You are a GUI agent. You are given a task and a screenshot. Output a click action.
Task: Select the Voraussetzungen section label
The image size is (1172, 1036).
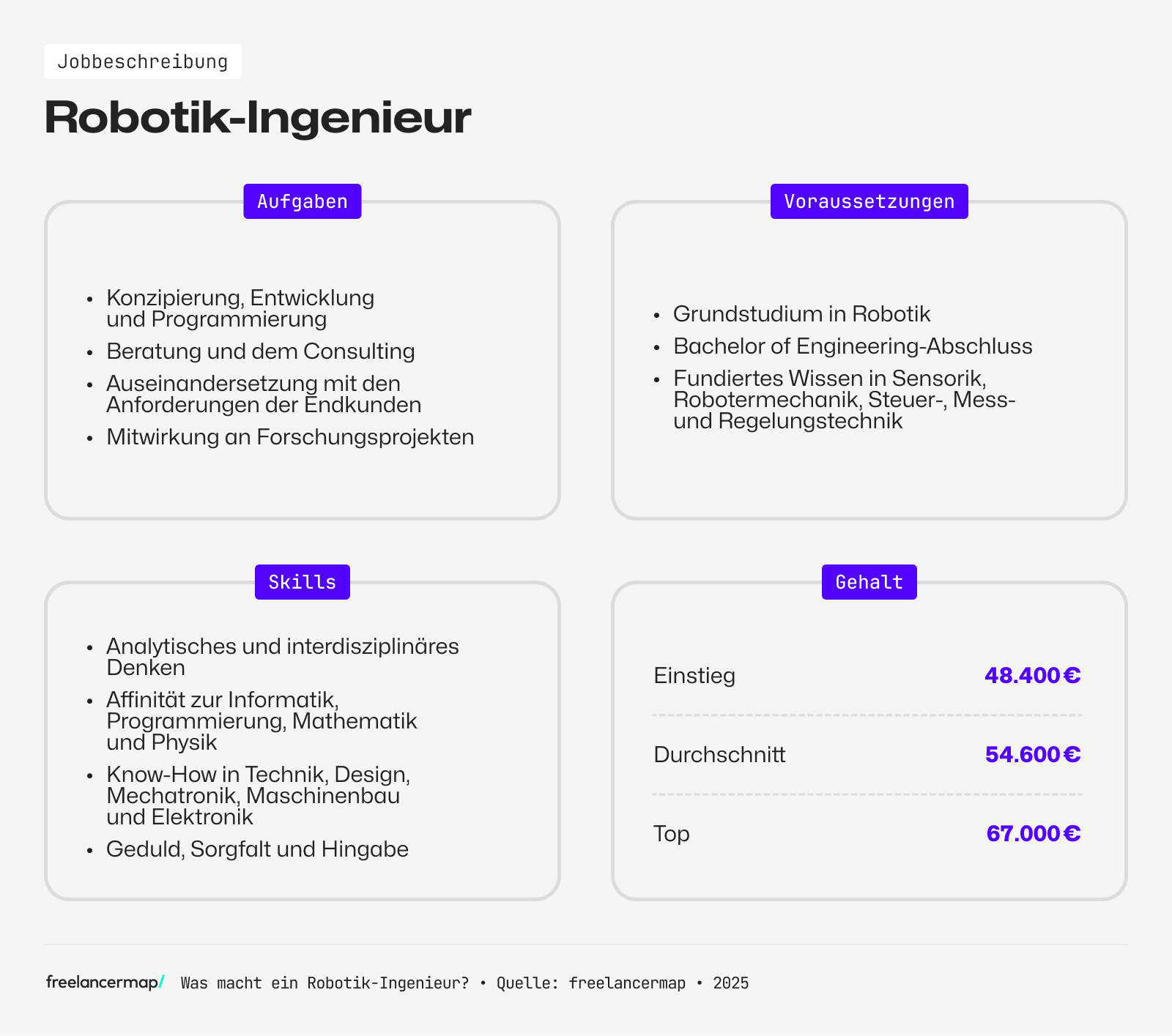tap(869, 201)
